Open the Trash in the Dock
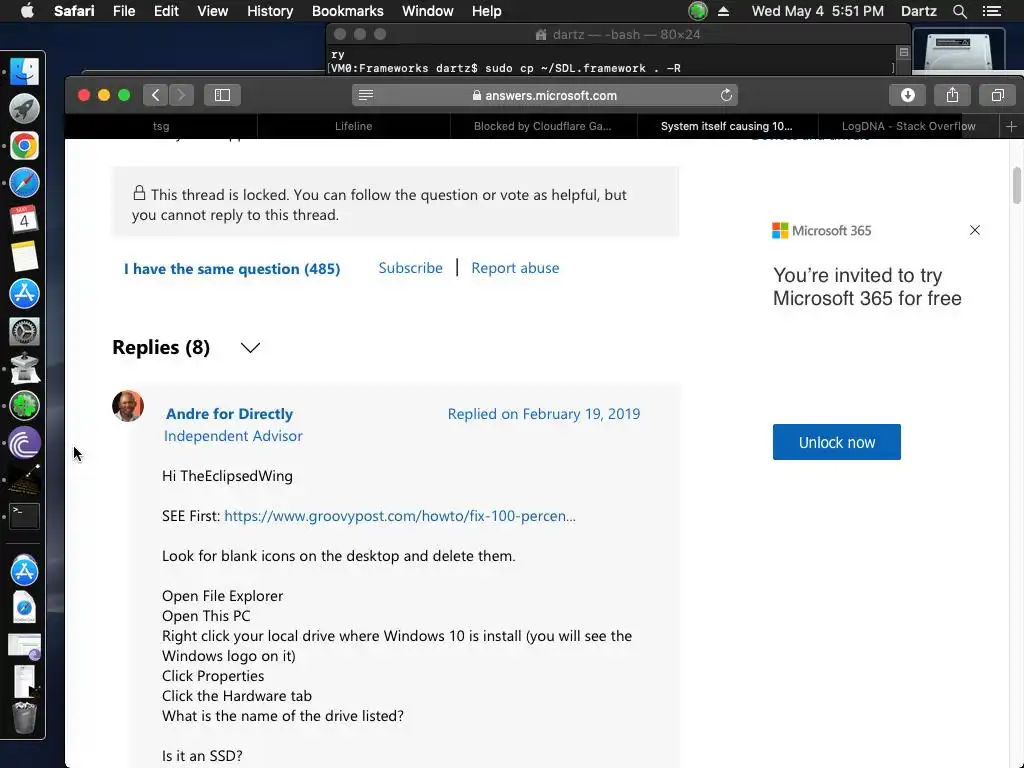 pyautogui.click(x=24, y=717)
